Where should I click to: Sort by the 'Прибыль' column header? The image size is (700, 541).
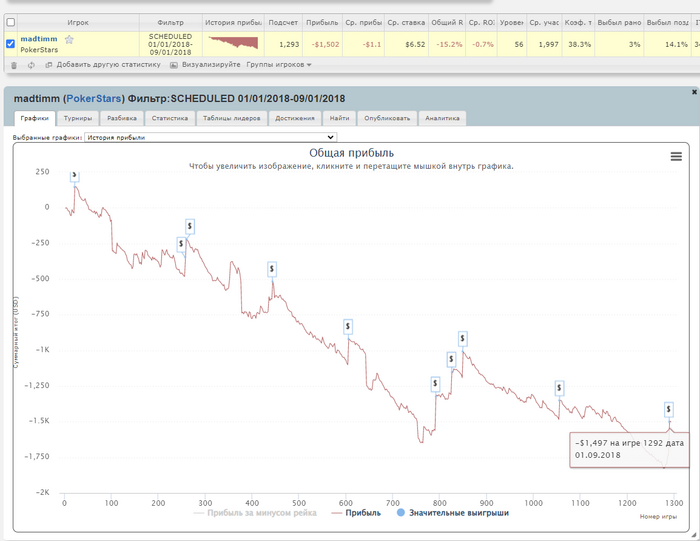pos(322,22)
